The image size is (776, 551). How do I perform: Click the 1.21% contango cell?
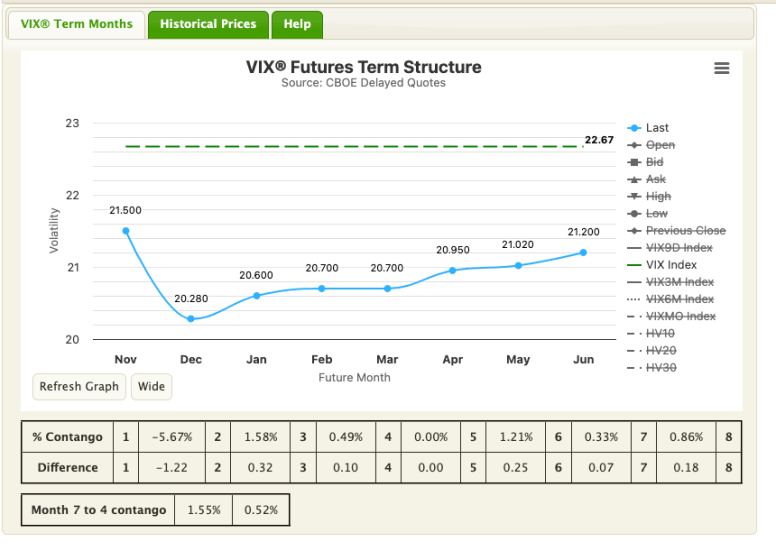(516, 437)
